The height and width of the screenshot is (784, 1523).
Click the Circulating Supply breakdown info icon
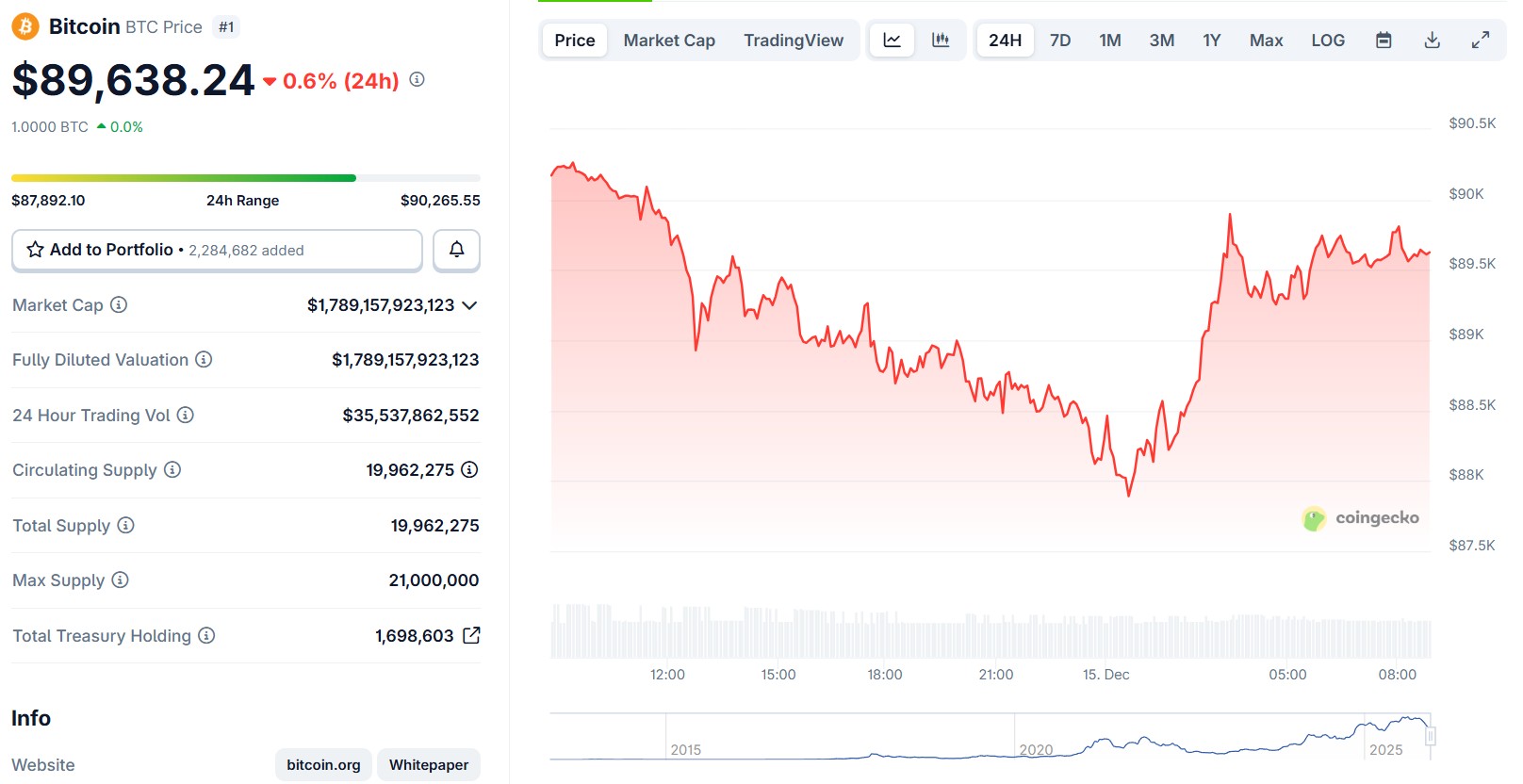coord(469,469)
